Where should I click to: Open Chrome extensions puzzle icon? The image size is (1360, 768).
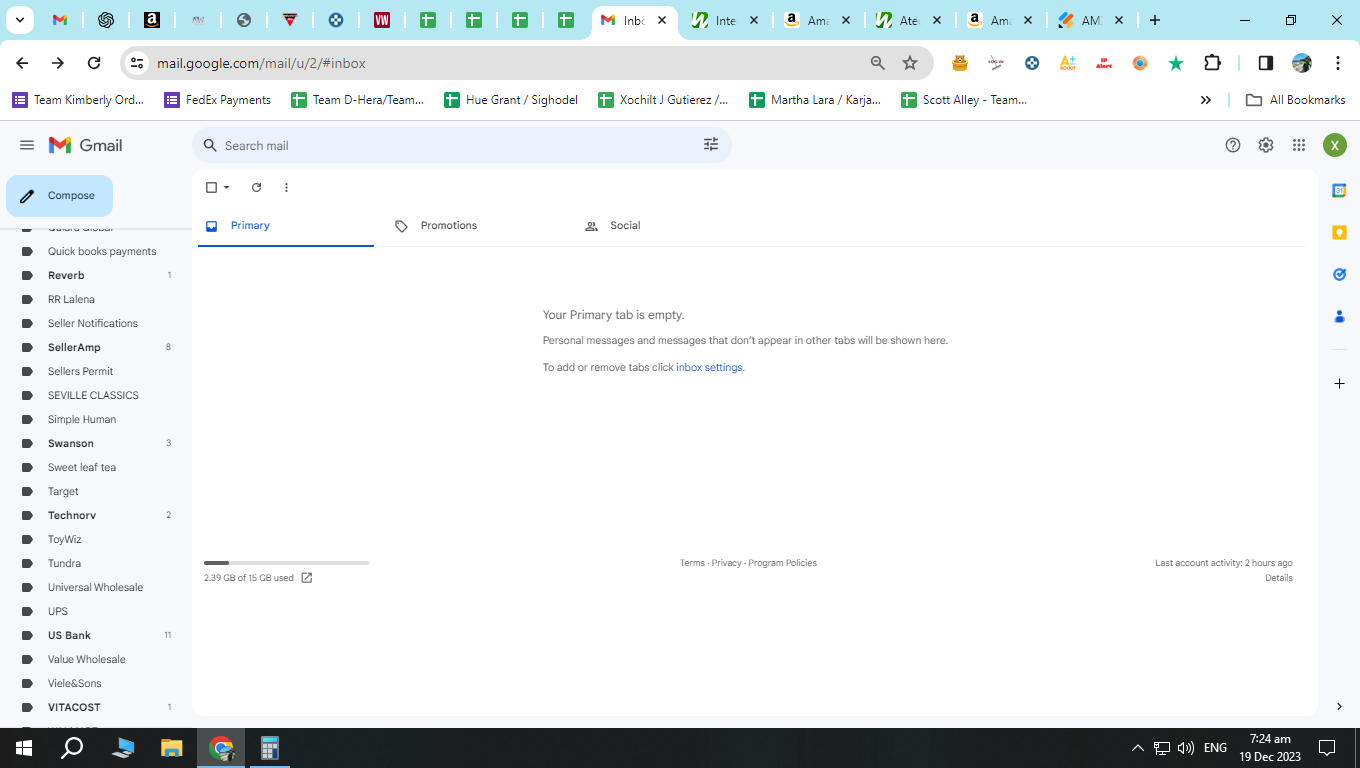[x=1212, y=63]
